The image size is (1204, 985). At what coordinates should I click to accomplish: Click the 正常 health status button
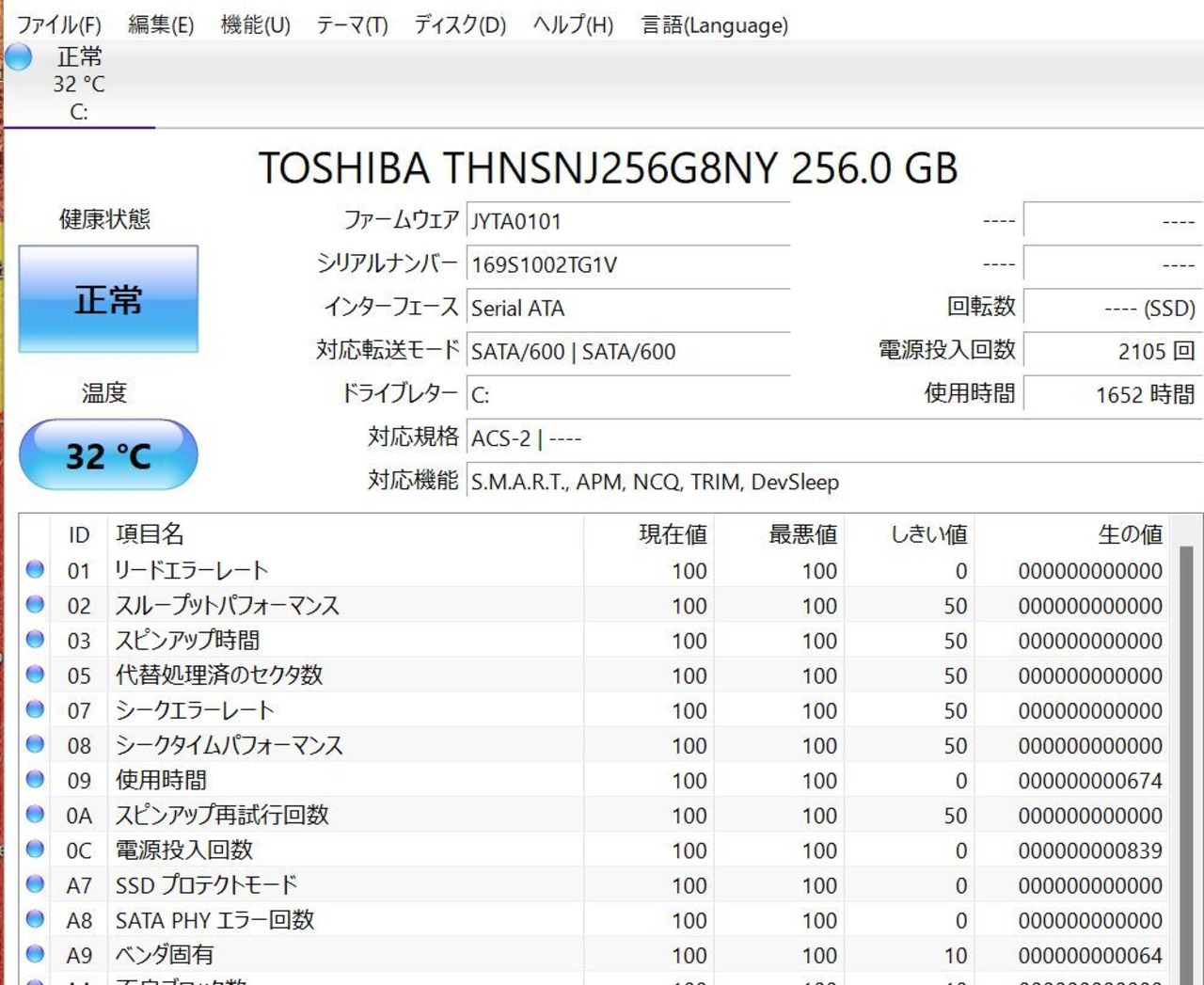[108, 299]
